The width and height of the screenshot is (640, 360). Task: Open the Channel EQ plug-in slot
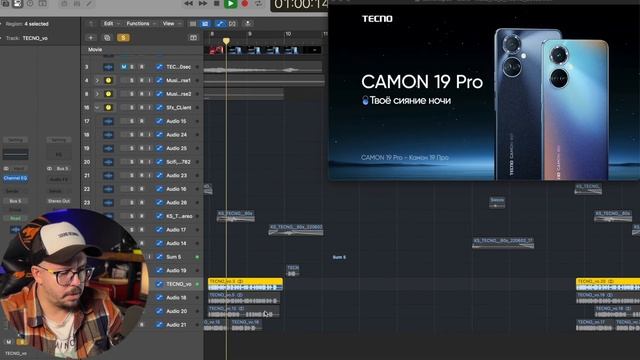pyautogui.click(x=15, y=178)
